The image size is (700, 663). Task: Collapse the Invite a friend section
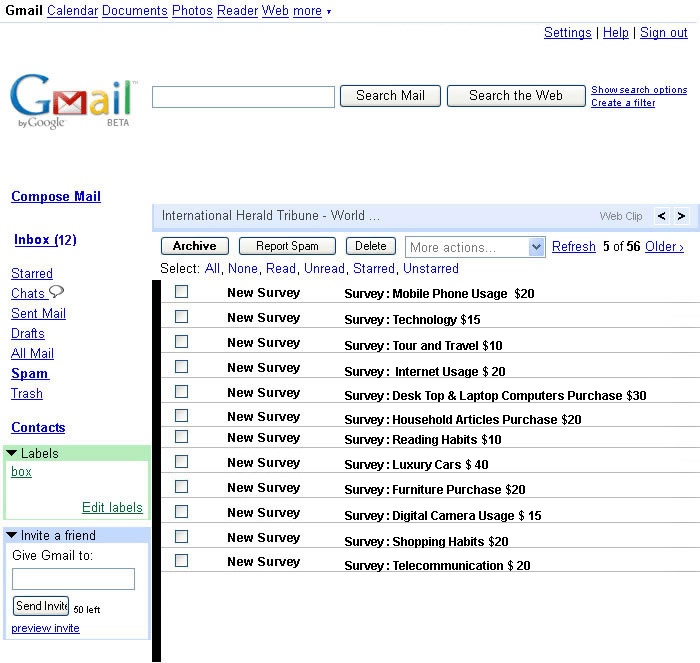[12, 535]
